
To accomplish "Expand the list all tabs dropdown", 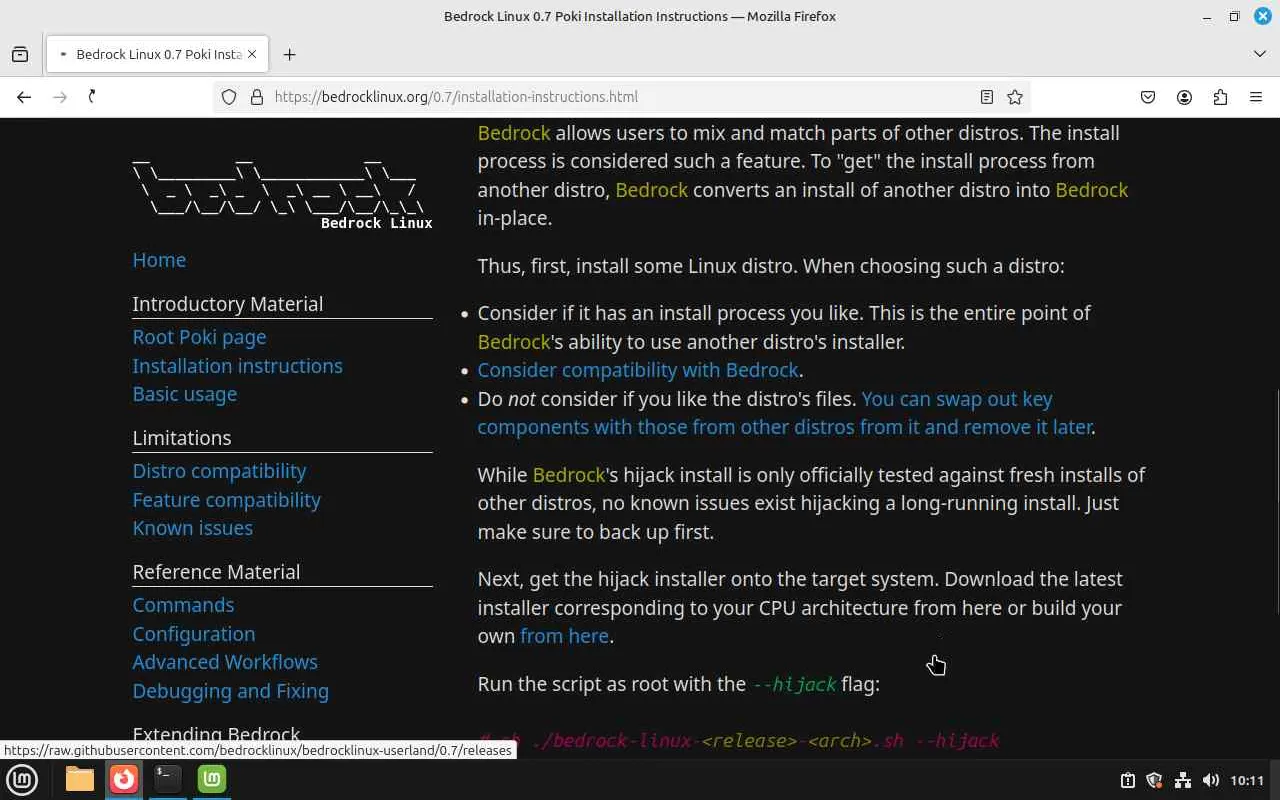I will tap(1259, 54).
